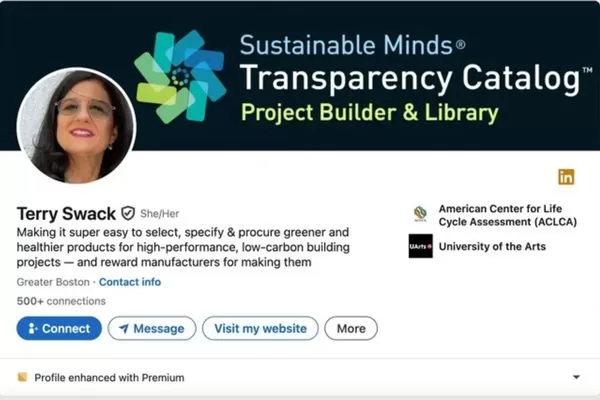Click the Visit my website button
Image resolution: width=600 pixels, height=400 pixels.
click(x=260, y=328)
